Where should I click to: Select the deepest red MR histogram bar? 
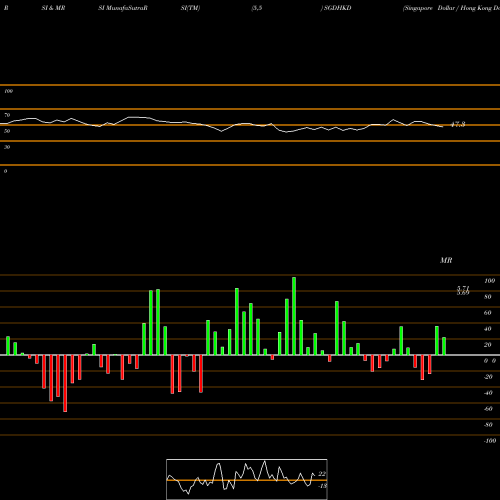pos(65,383)
